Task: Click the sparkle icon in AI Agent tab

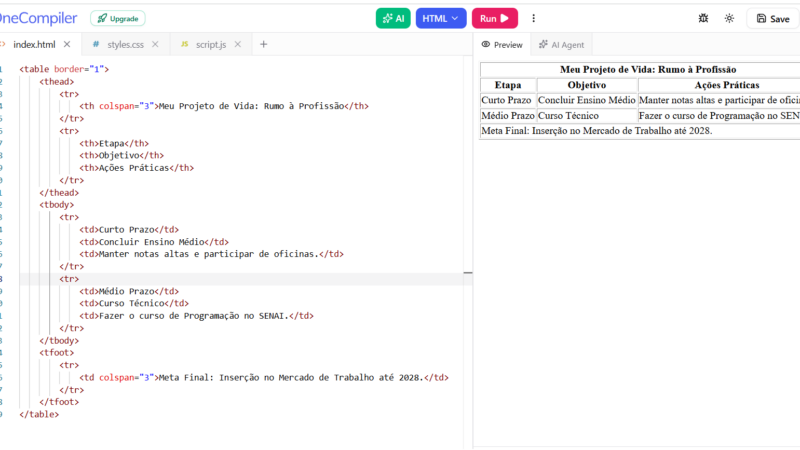Action: click(543, 44)
